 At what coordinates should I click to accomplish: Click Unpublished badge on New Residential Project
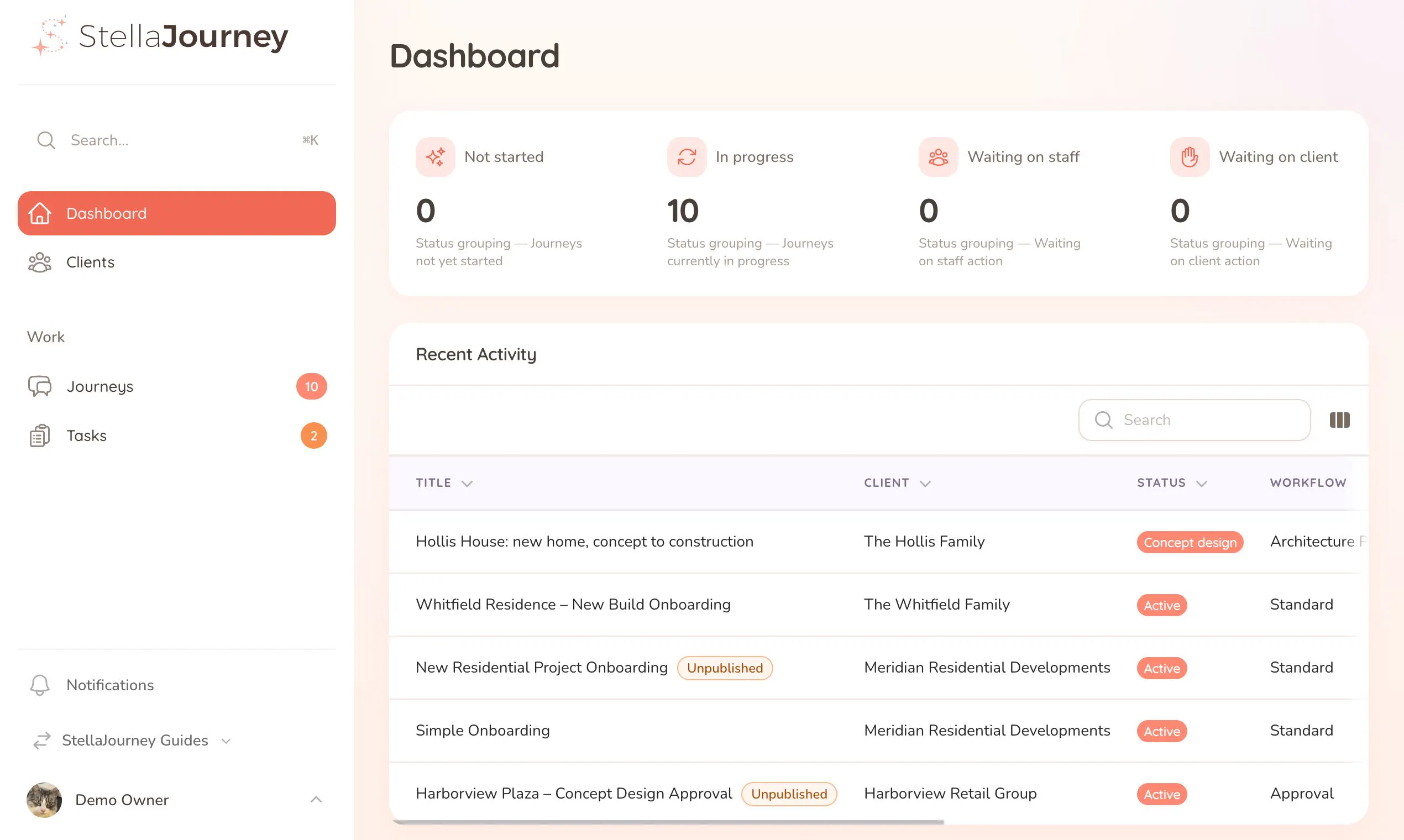[x=725, y=668]
